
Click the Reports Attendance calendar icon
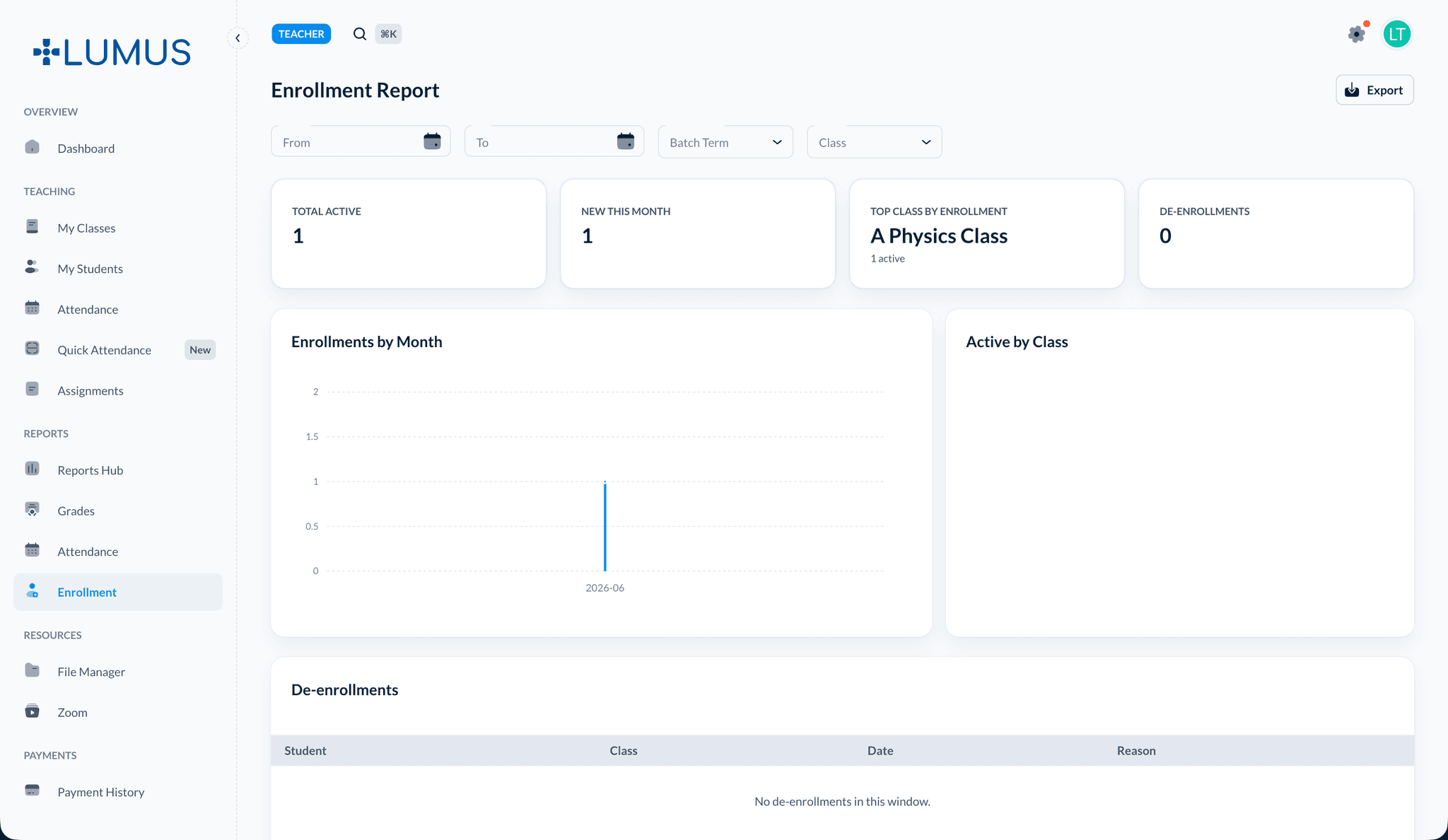(x=32, y=550)
